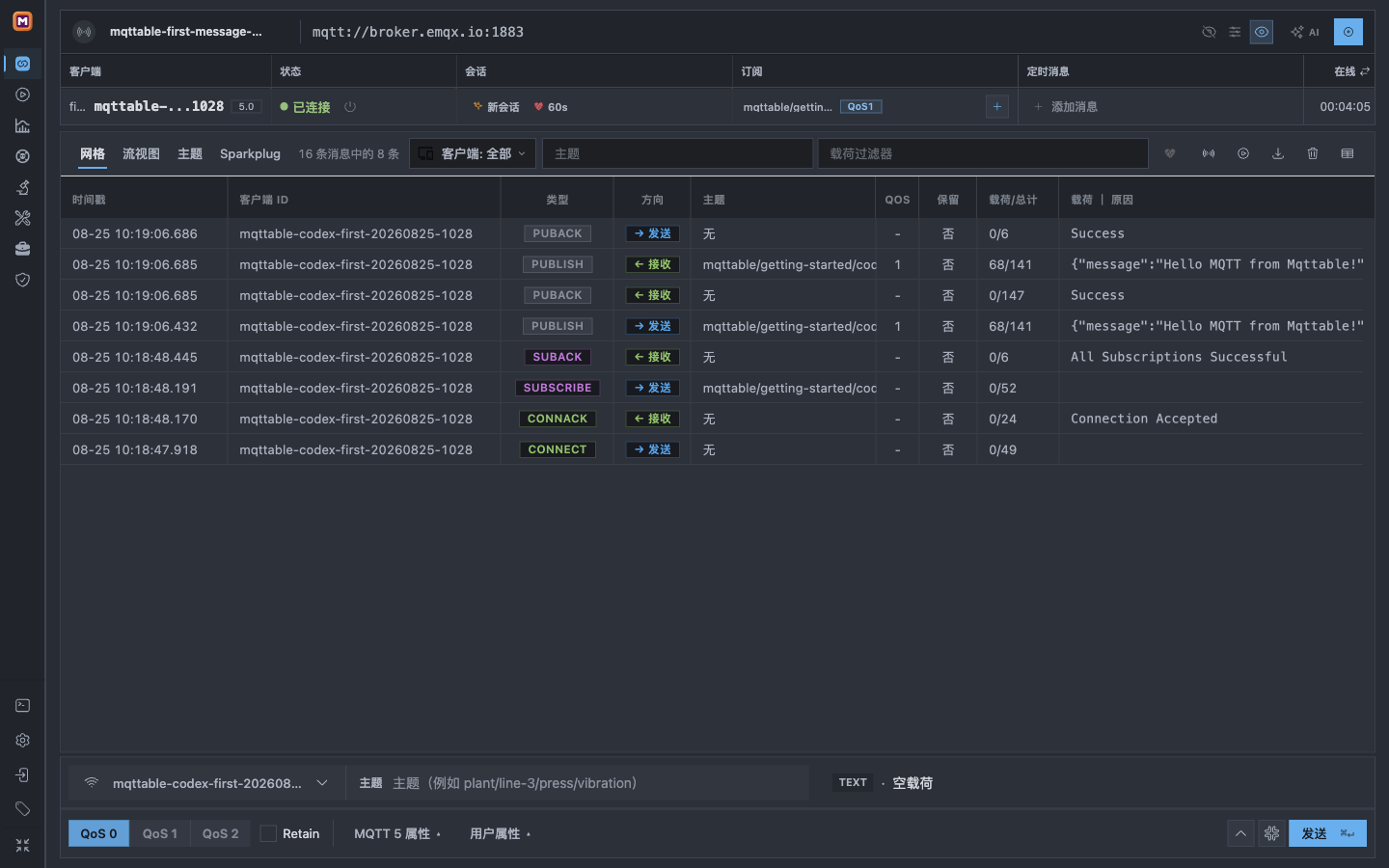Open the shield security sidebar icon
Screen dimensions: 1389x868
pyautogui.click(x=22, y=280)
